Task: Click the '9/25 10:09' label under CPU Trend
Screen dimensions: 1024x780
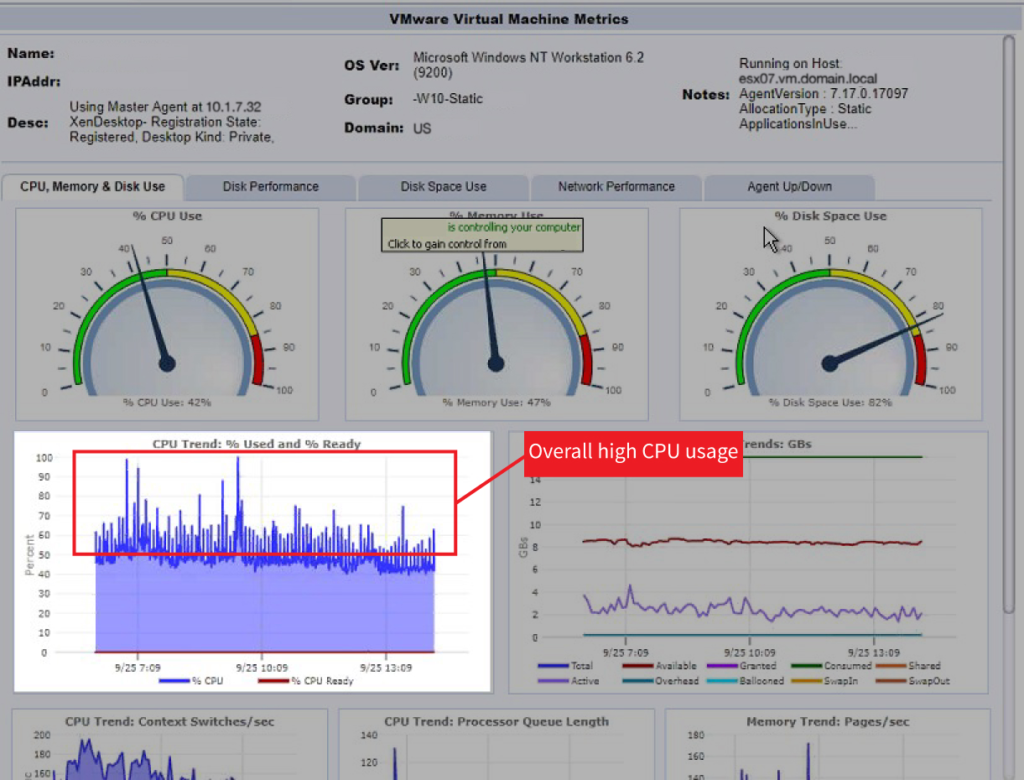Action: (x=261, y=668)
